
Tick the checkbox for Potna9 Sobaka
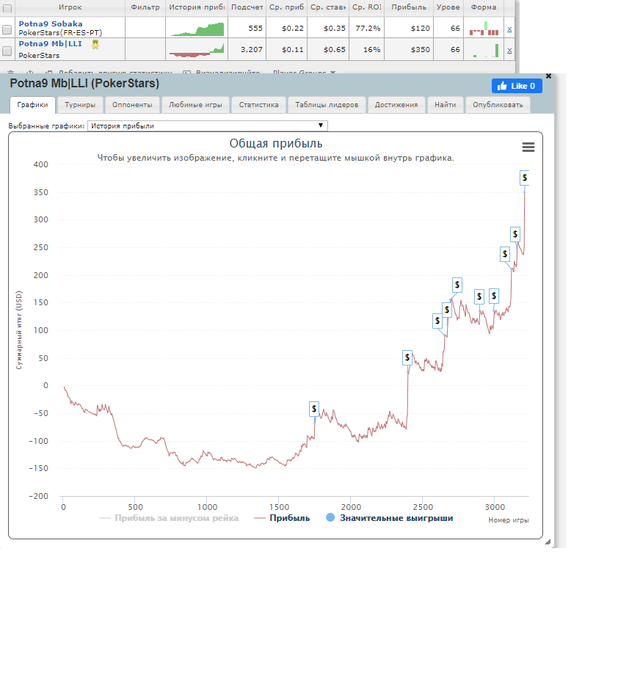click(x=7, y=29)
